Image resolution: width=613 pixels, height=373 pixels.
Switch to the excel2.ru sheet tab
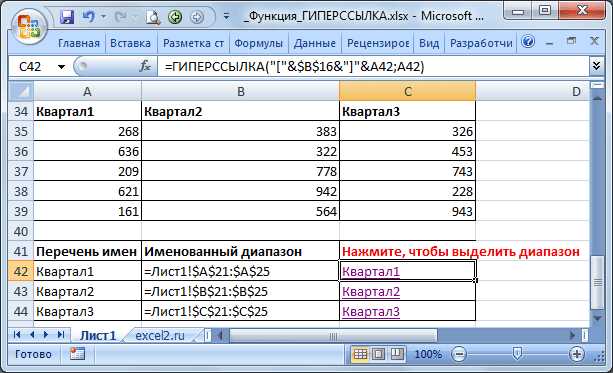[x=160, y=335]
